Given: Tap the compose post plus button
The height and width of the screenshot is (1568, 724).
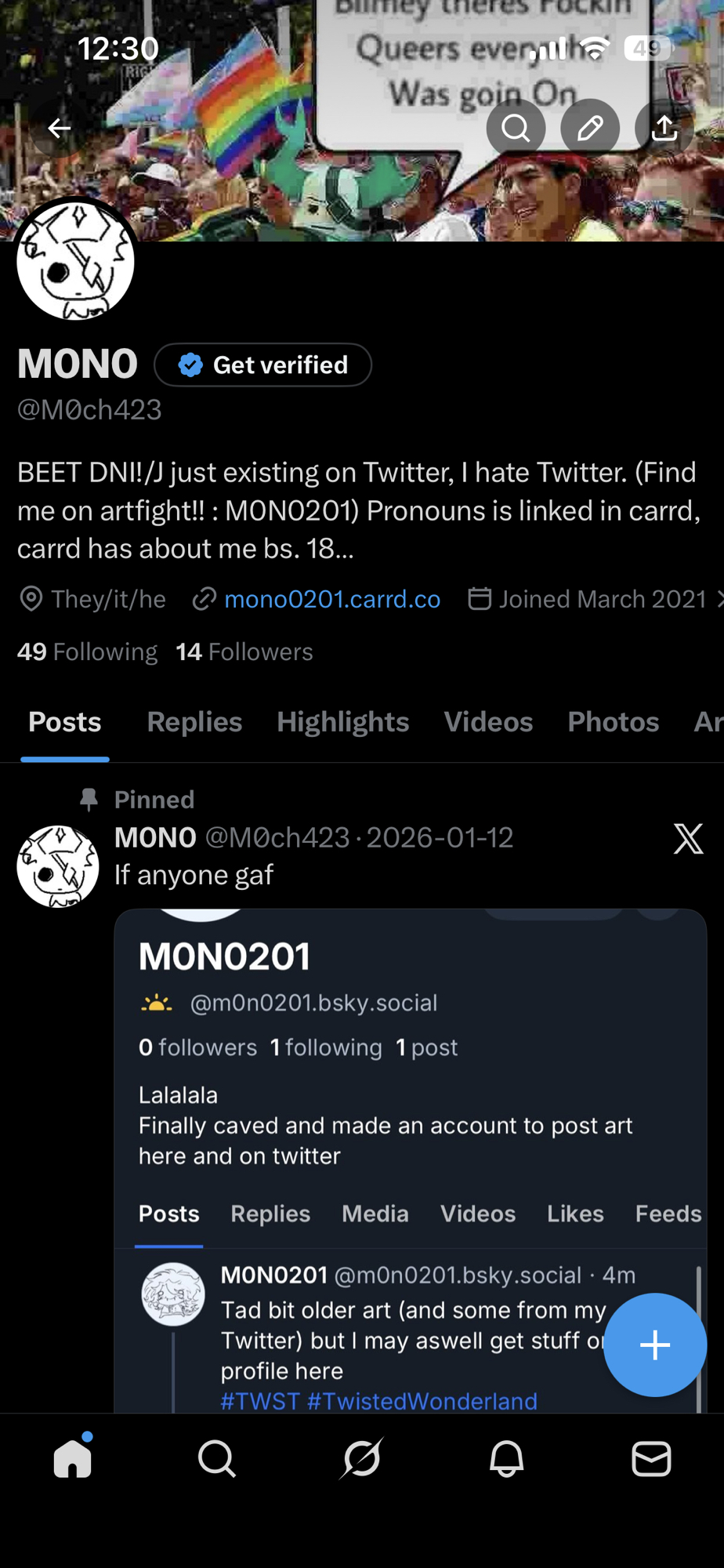Looking at the screenshot, I should coord(654,1345).
